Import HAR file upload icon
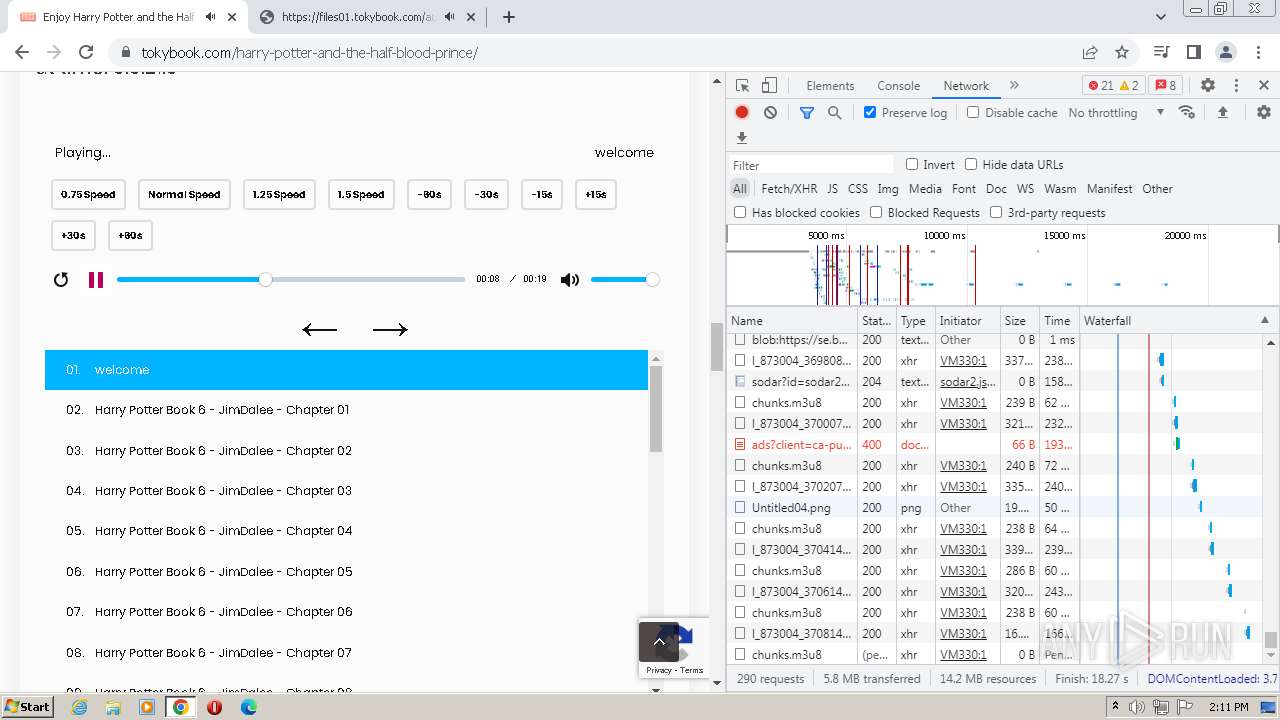This screenshot has height=720, width=1280. coord(1222,113)
